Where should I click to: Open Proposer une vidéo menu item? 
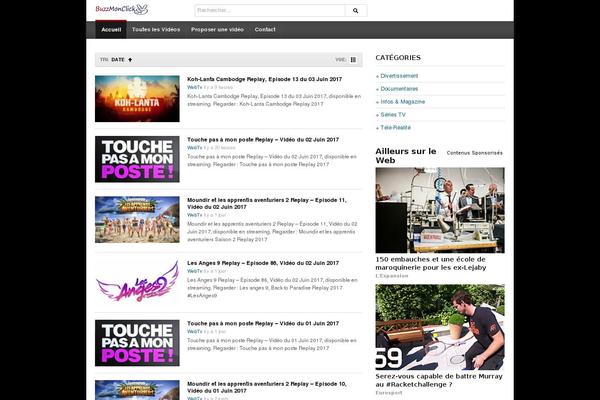click(x=217, y=29)
